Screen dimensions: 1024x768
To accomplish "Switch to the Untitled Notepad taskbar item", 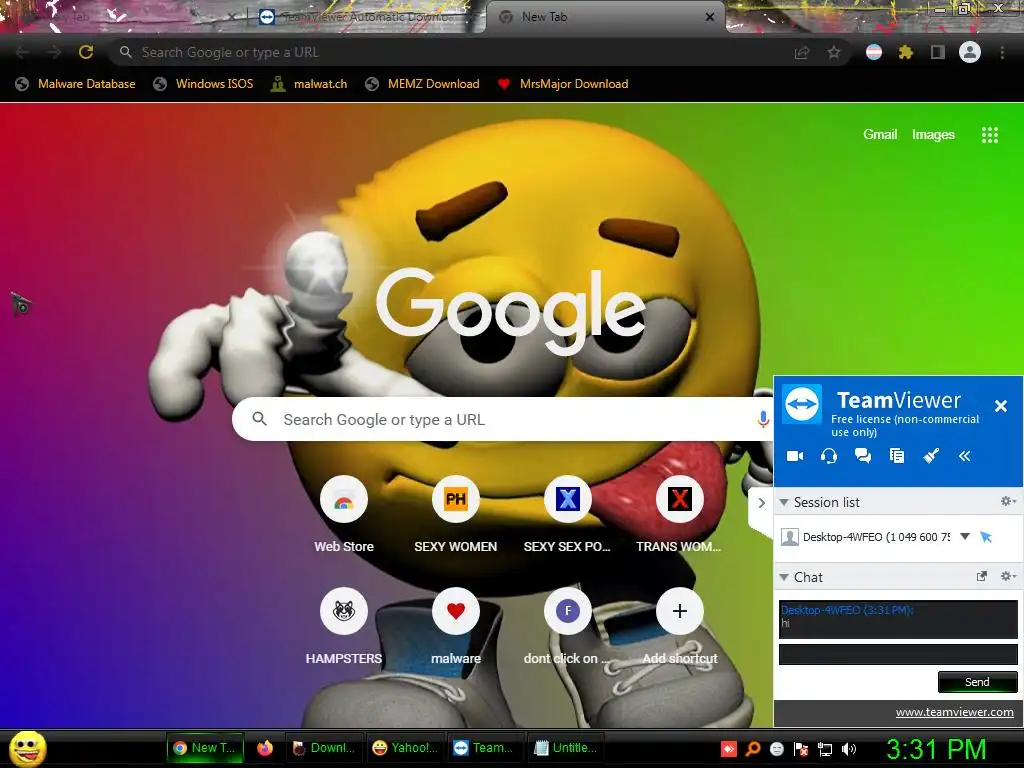I will [566, 748].
